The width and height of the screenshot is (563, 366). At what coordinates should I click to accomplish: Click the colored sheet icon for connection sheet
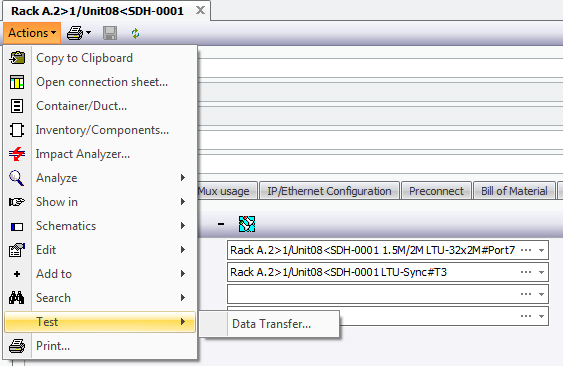pos(17,82)
